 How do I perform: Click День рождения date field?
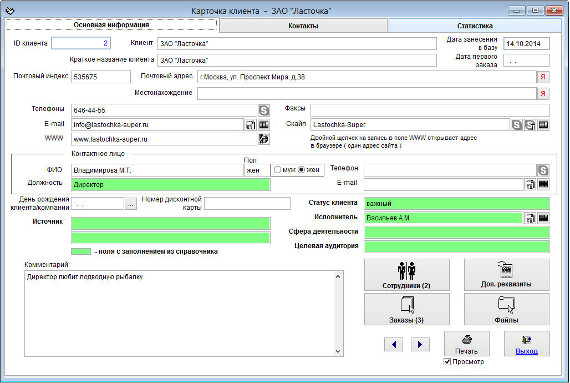coord(97,204)
